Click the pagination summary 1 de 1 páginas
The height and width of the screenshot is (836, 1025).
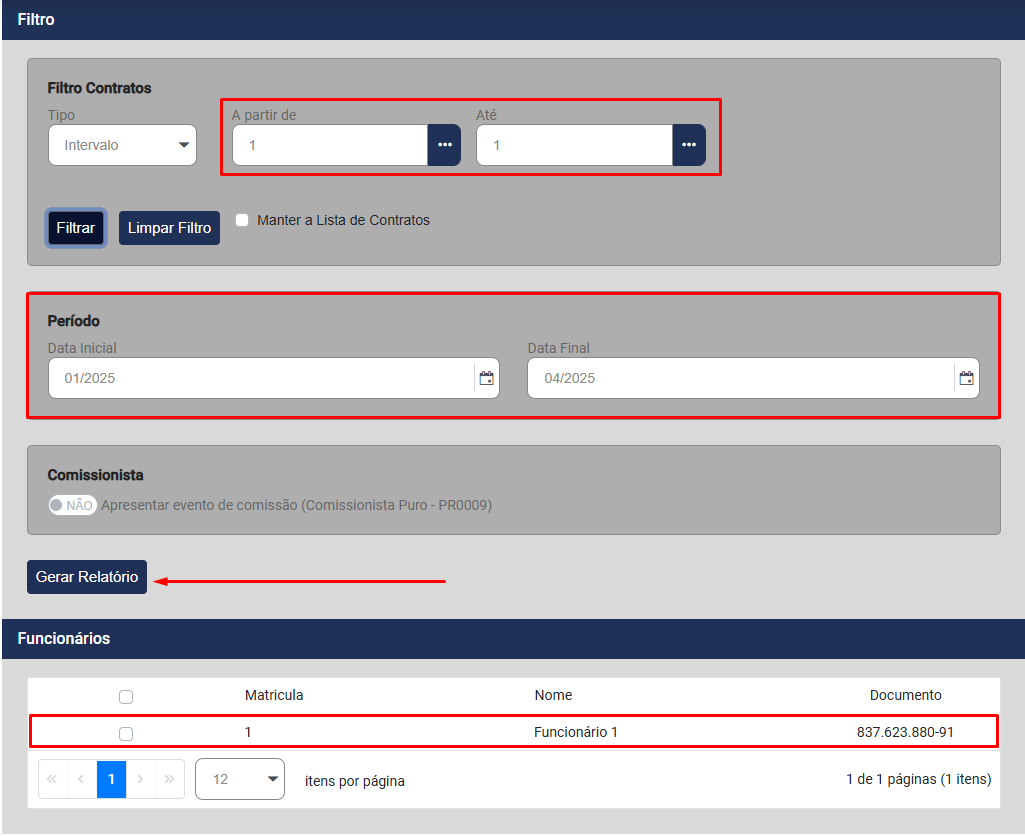(x=918, y=779)
